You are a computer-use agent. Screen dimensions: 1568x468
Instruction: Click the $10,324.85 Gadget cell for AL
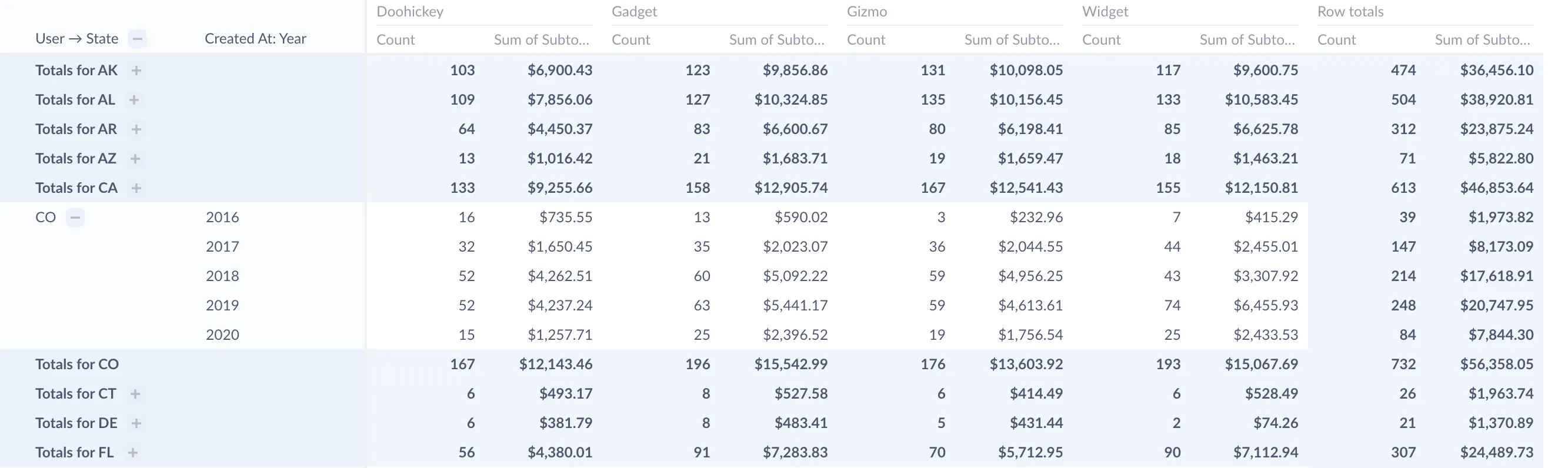(x=791, y=100)
